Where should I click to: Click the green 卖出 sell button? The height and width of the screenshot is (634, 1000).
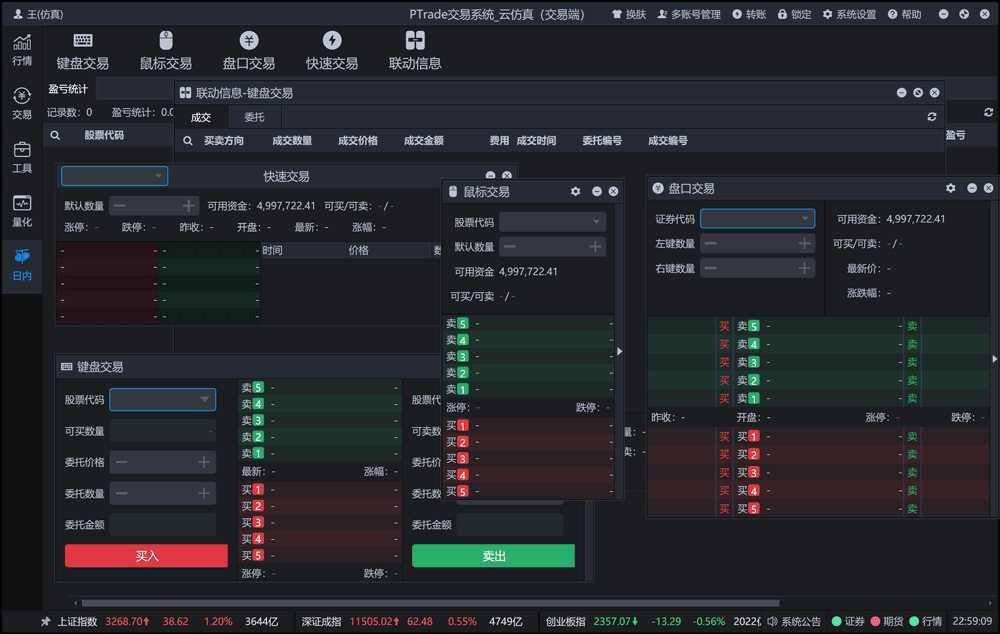click(x=494, y=556)
